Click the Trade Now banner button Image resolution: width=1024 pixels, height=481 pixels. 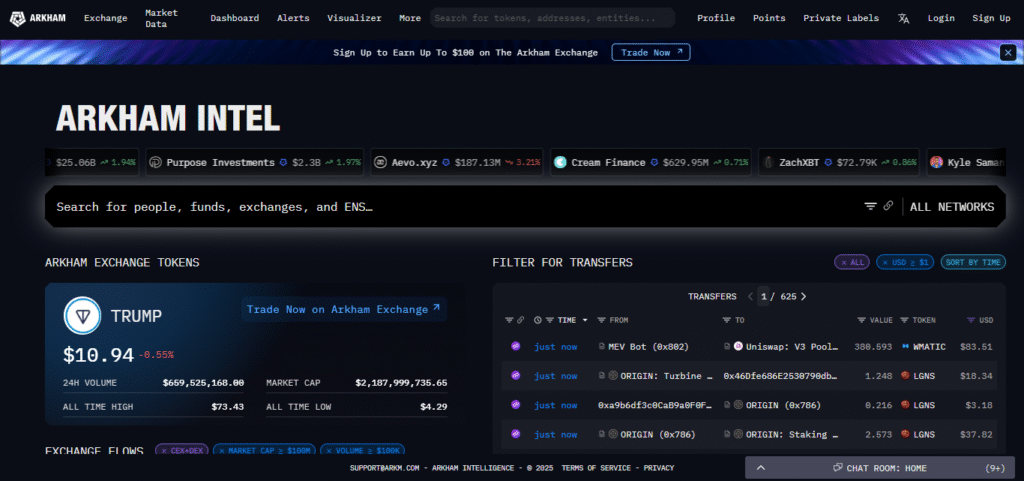pyautogui.click(x=651, y=53)
